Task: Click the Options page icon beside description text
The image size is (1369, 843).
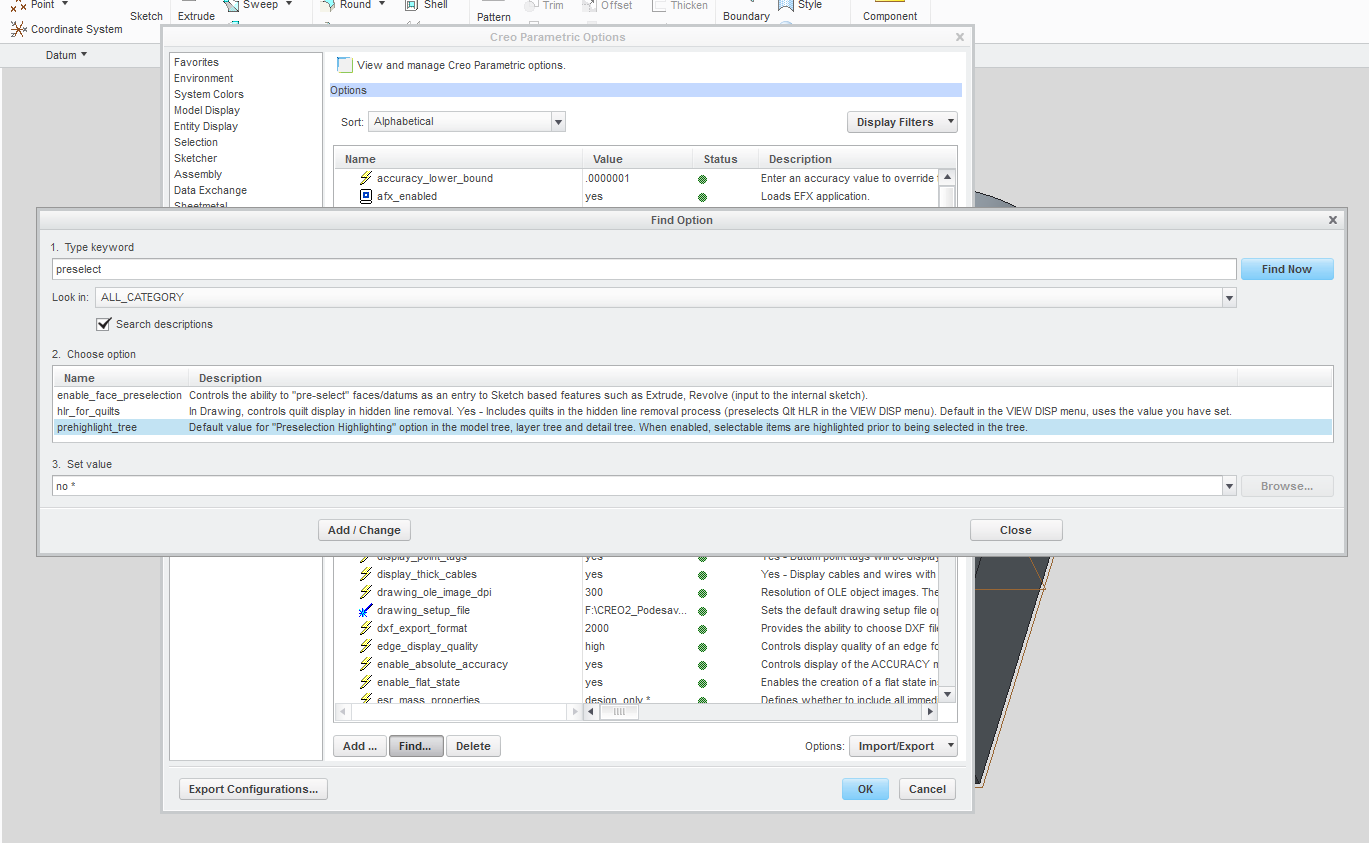Action: (x=344, y=65)
